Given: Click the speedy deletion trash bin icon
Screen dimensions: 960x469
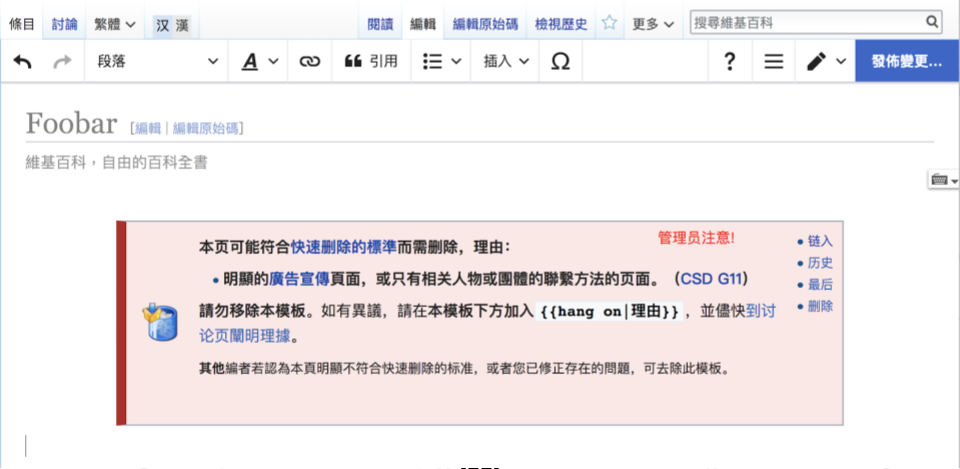Looking at the screenshot, I should click(160, 322).
